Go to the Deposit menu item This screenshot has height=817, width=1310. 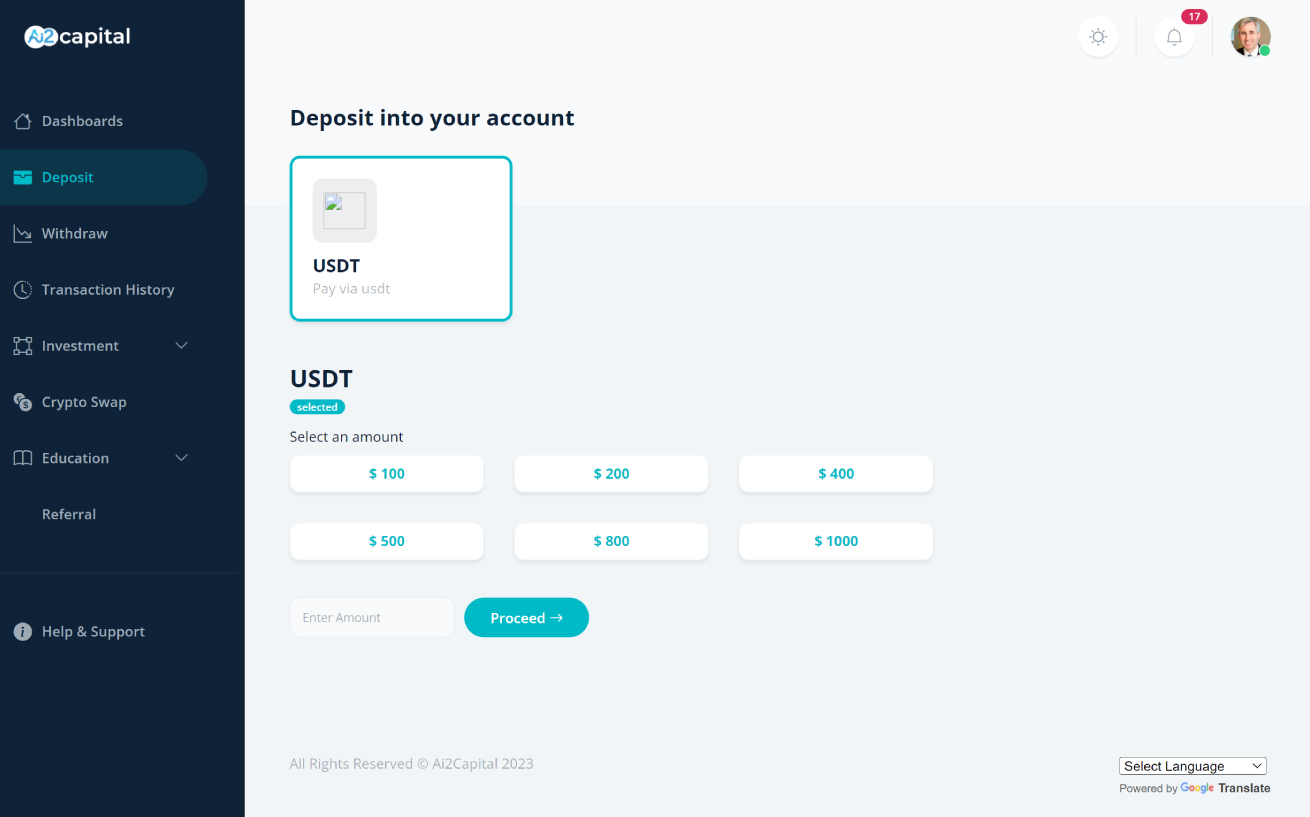click(68, 177)
